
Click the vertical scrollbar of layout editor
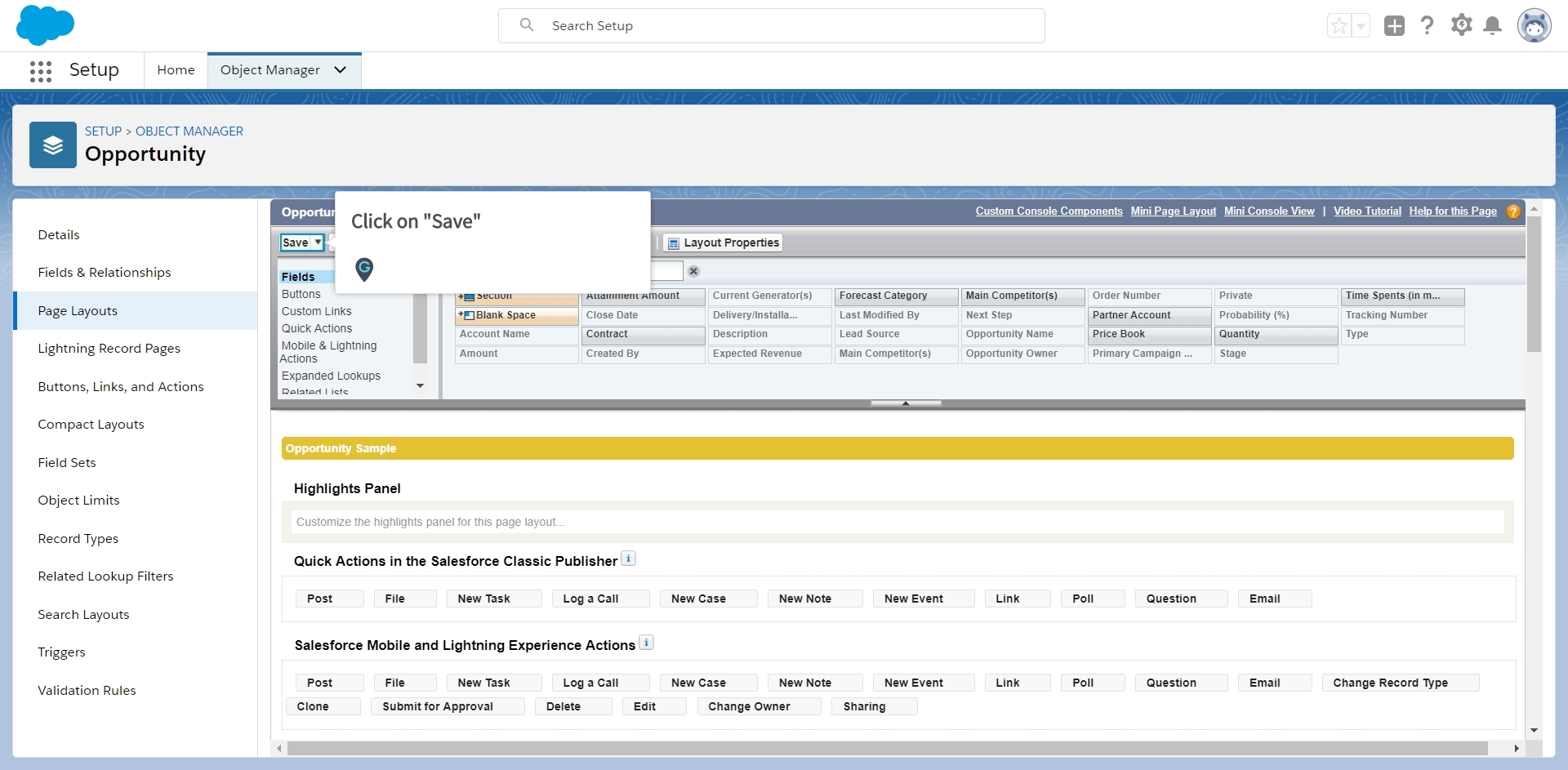click(1534, 284)
